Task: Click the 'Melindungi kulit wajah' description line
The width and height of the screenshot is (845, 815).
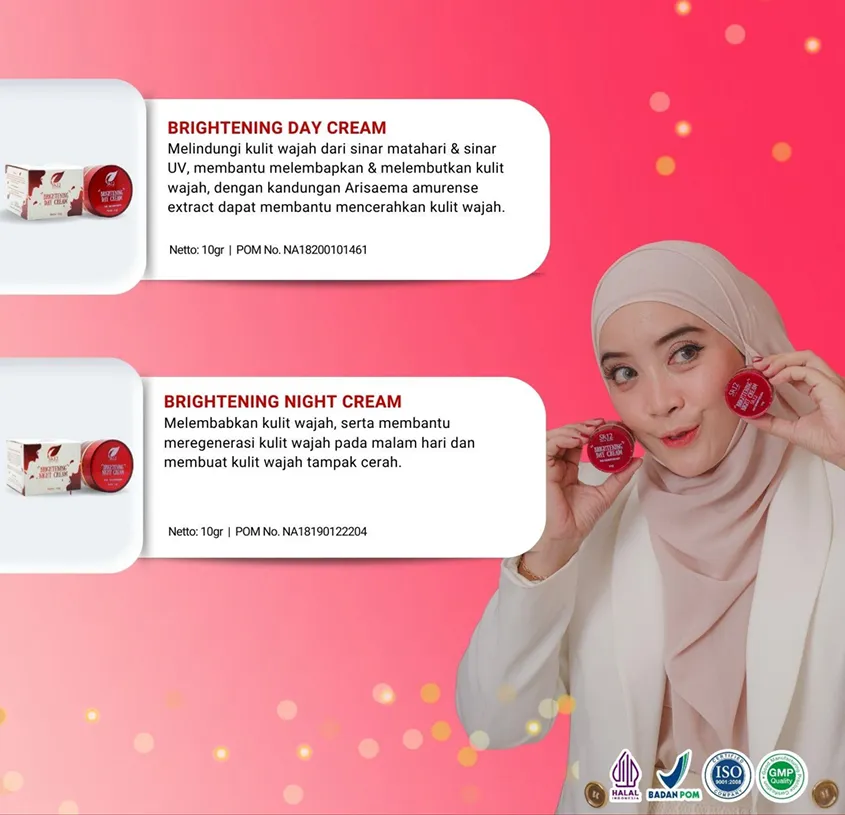Action: click(x=332, y=148)
